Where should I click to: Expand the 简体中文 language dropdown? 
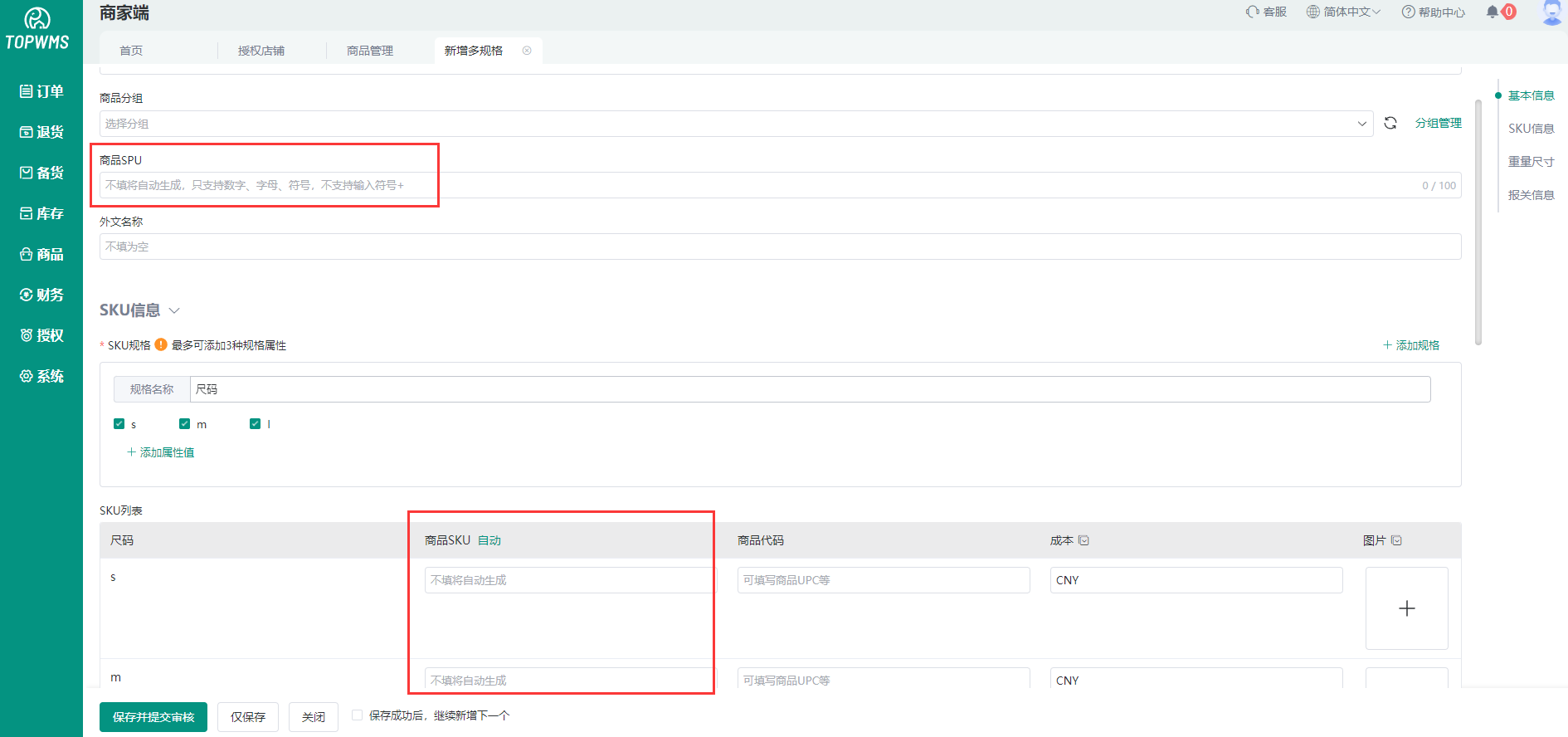[1344, 12]
